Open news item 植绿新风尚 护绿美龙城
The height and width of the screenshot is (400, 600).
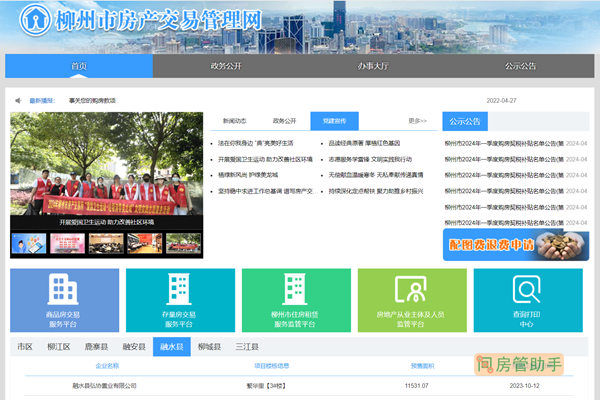[248, 175]
